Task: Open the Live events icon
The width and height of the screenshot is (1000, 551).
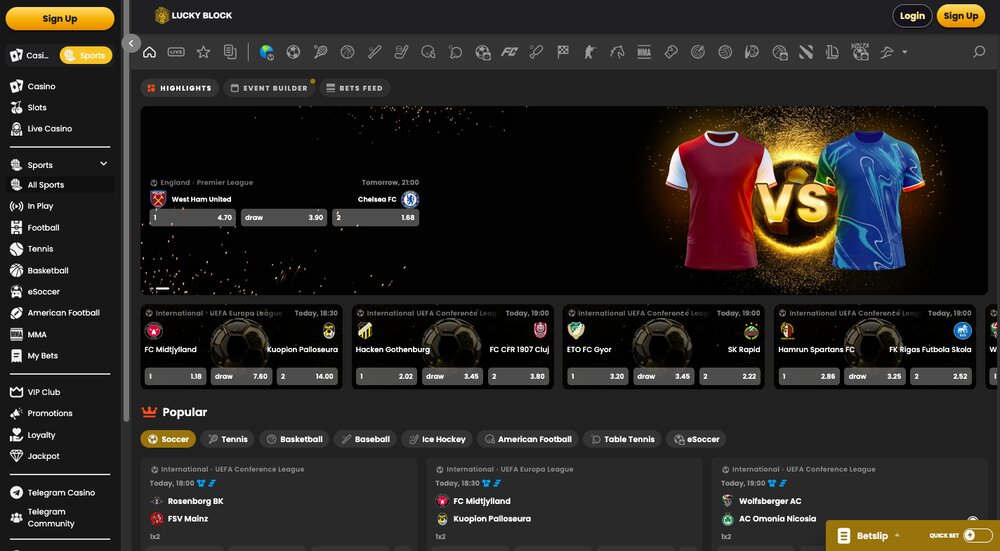Action: coord(176,52)
